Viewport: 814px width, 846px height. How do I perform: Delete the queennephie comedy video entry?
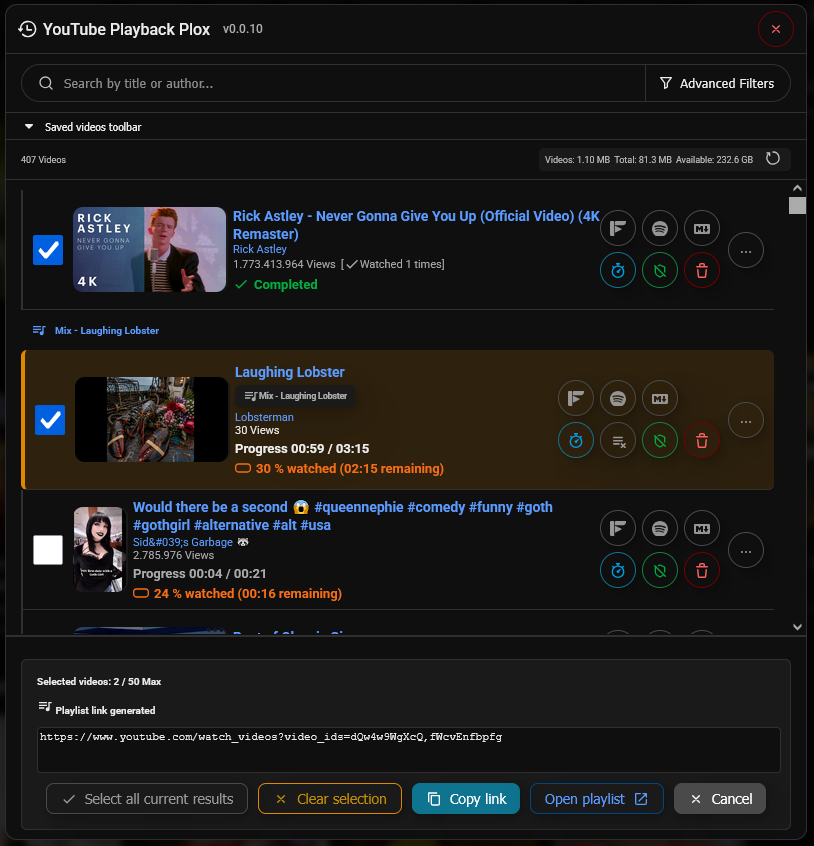(x=702, y=570)
